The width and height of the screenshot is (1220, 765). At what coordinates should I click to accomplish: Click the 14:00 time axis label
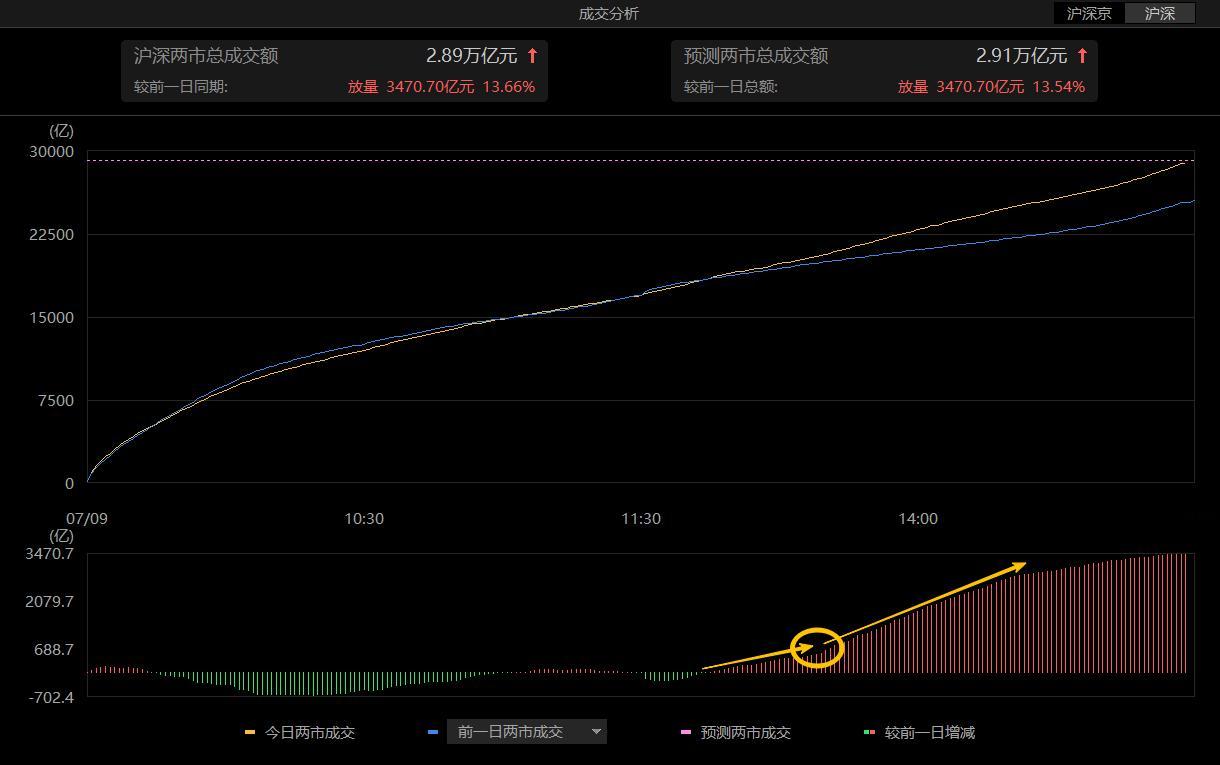pyautogui.click(x=918, y=519)
